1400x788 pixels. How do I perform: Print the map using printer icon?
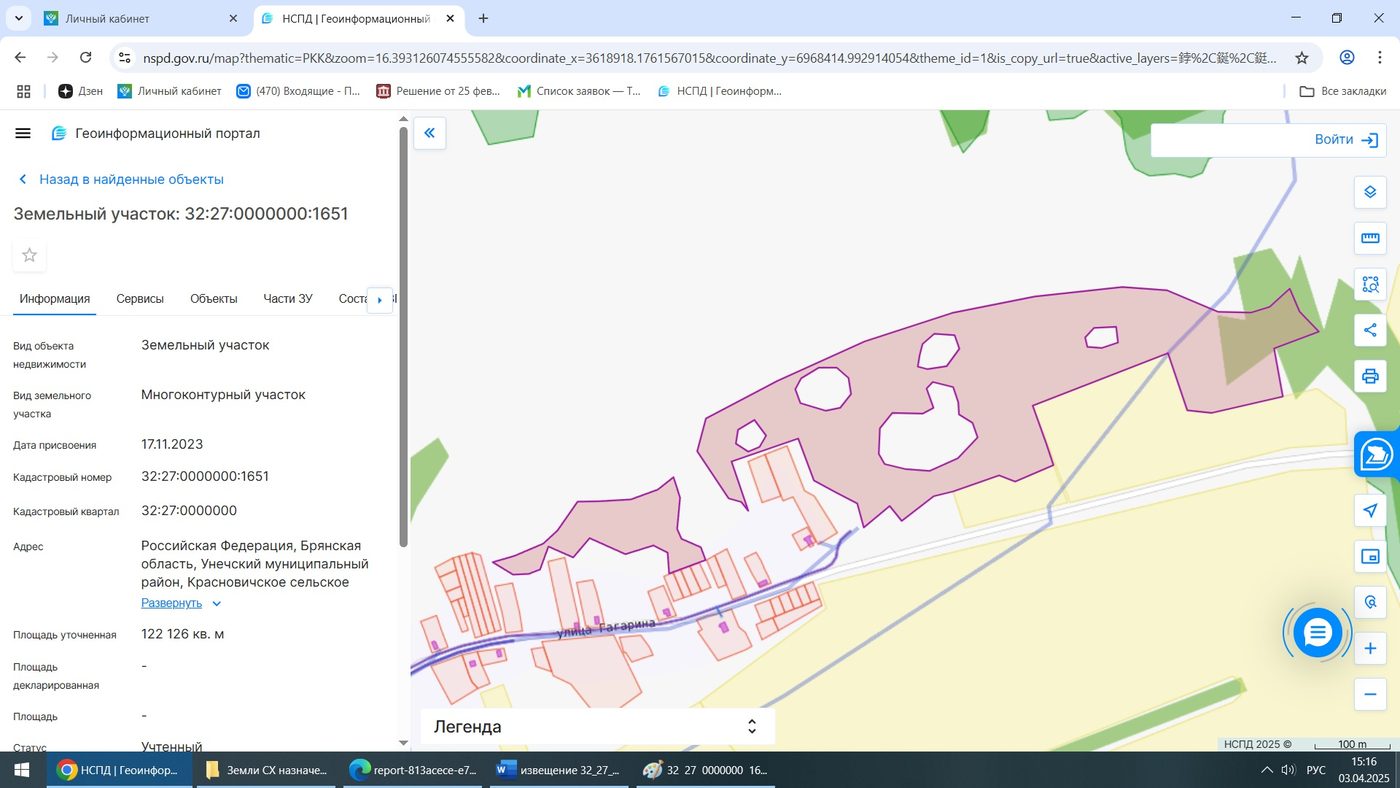pyautogui.click(x=1370, y=376)
